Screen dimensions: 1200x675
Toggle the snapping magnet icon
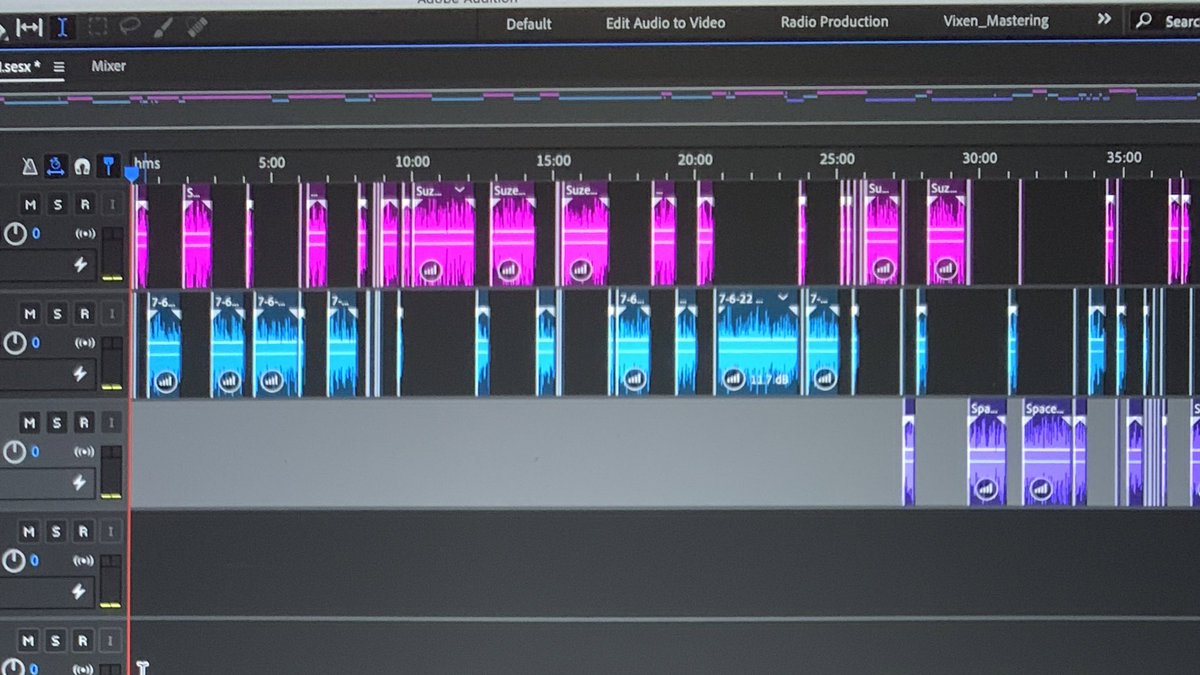click(x=82, y=166)
